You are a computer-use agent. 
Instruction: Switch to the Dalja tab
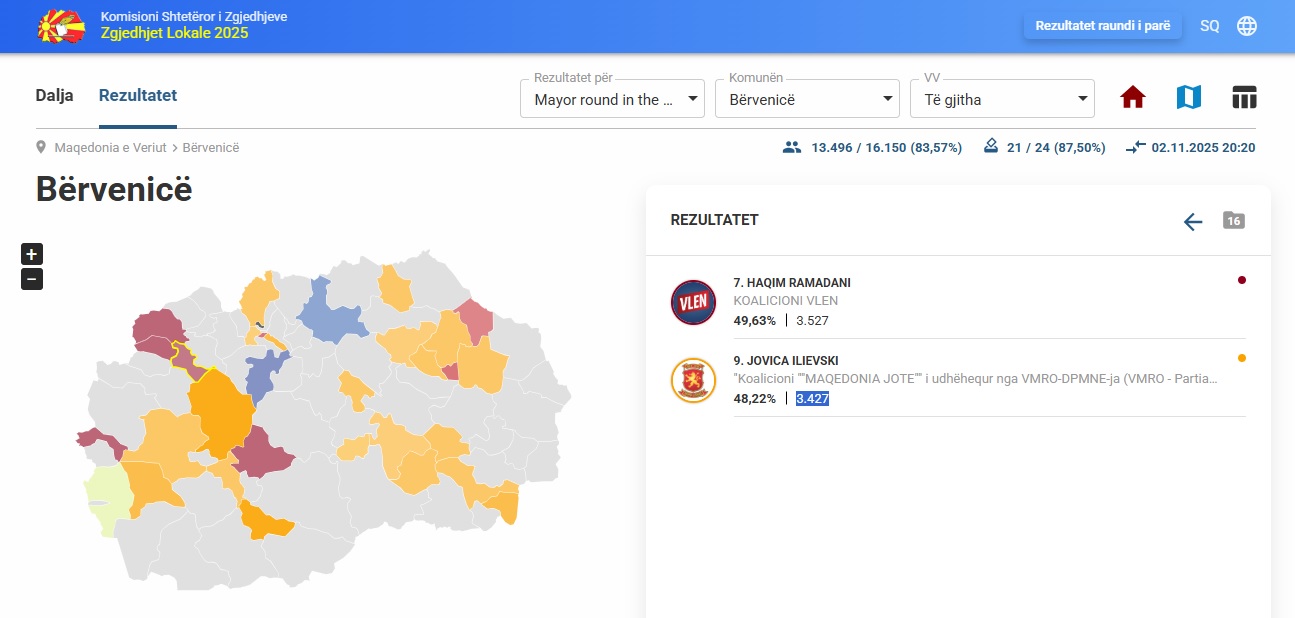tap(54, 96)
